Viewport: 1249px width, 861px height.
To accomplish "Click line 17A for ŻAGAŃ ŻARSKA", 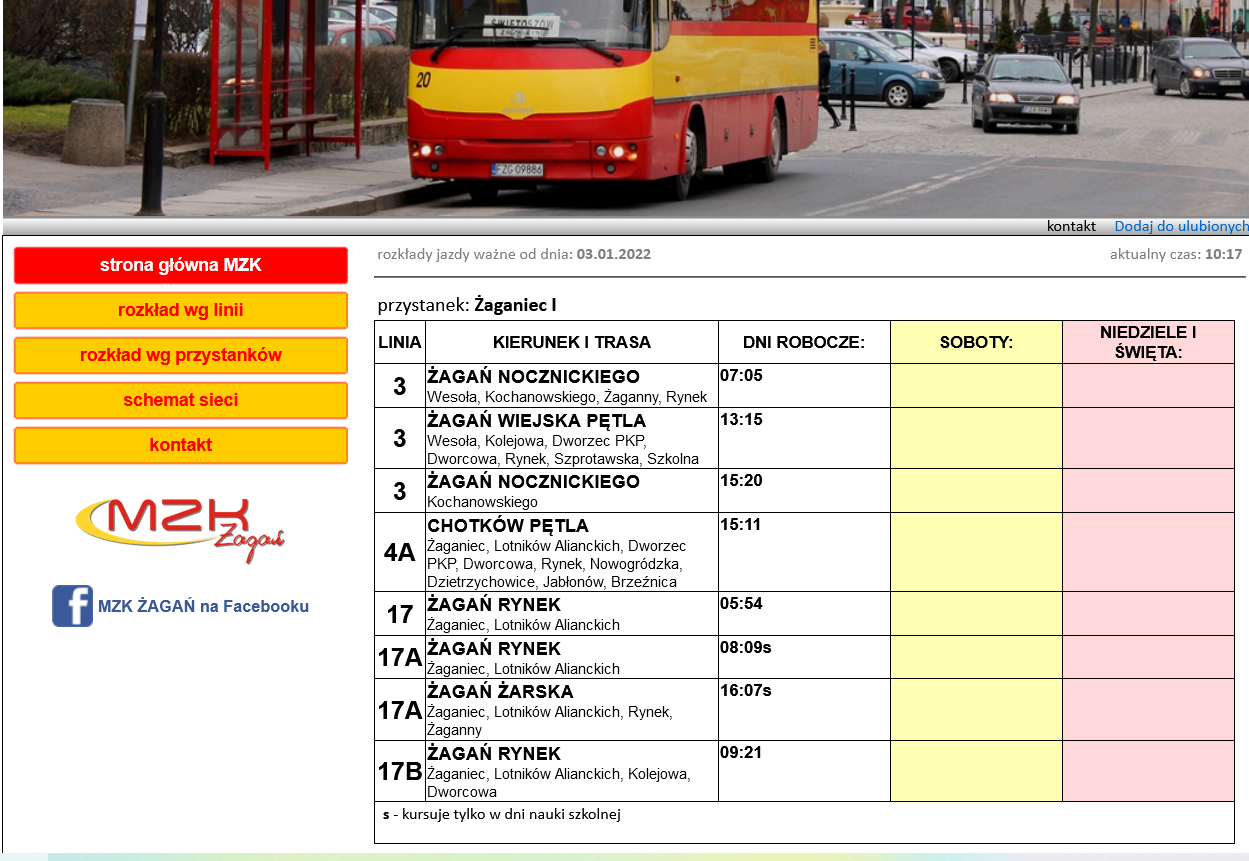I will (400, 710).
